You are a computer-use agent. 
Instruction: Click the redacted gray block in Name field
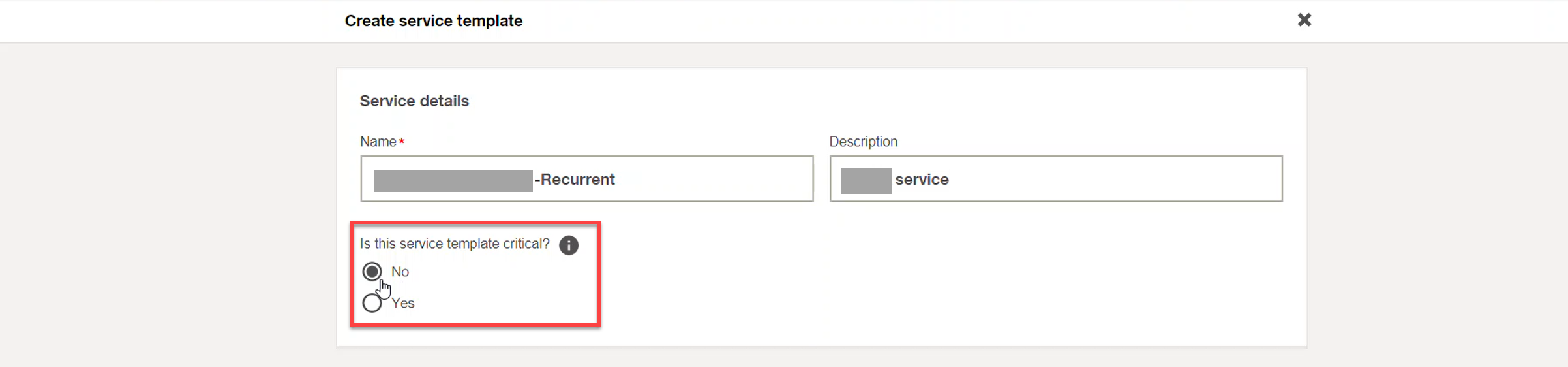pos(453,180)
